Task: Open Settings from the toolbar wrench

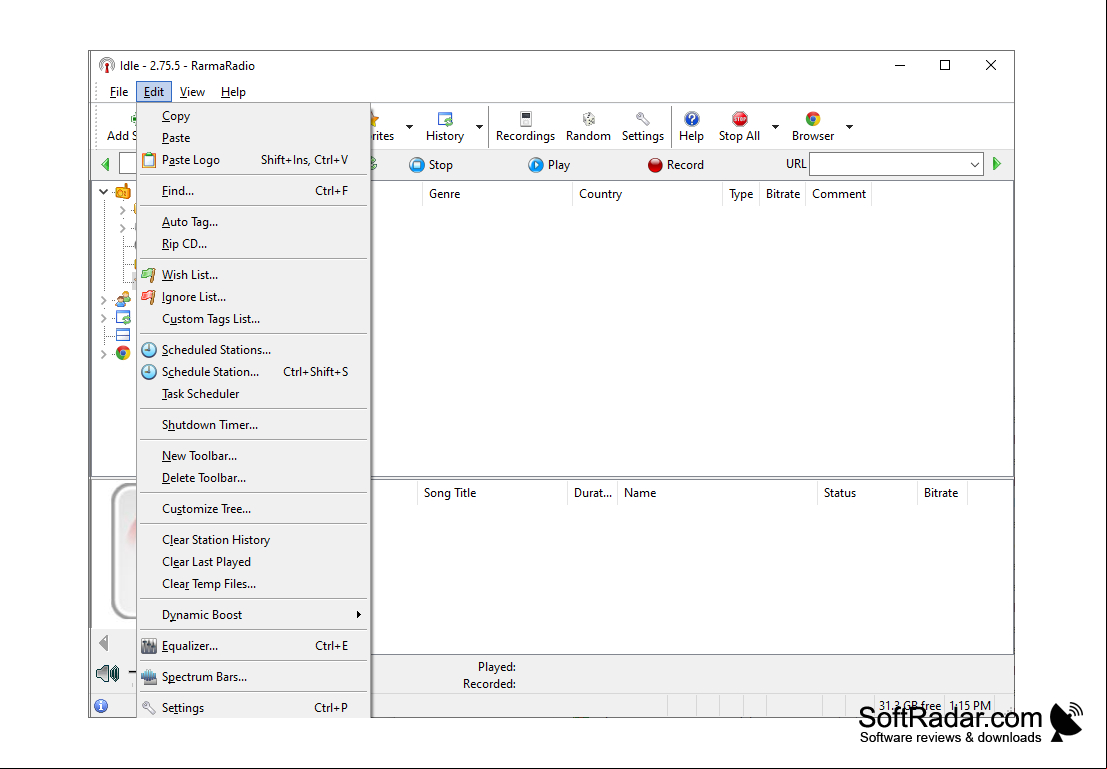Action: tap(642, 127)
